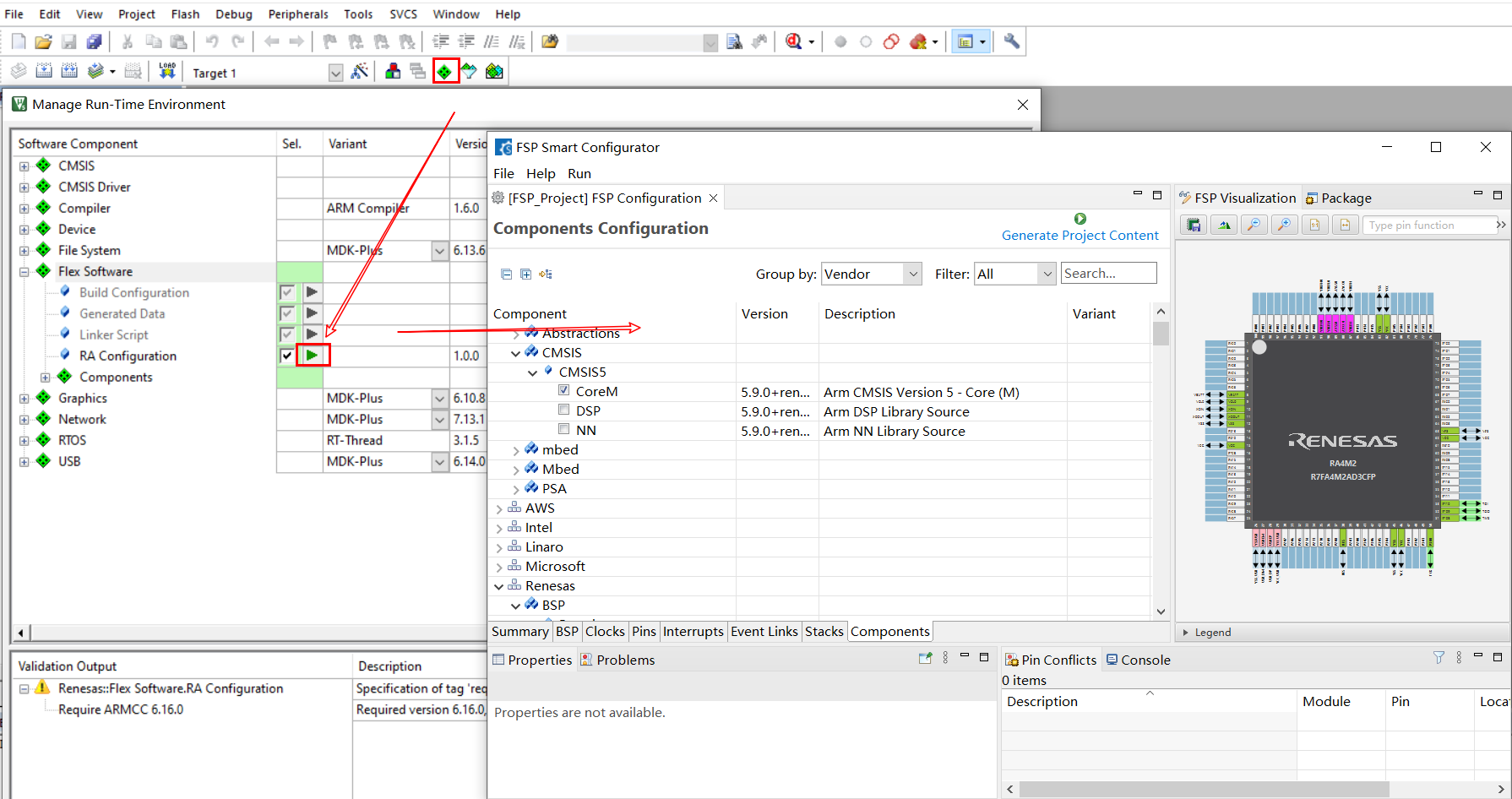Click the Build target icon
Viewport: 1512px width, 799px height.
44,72
